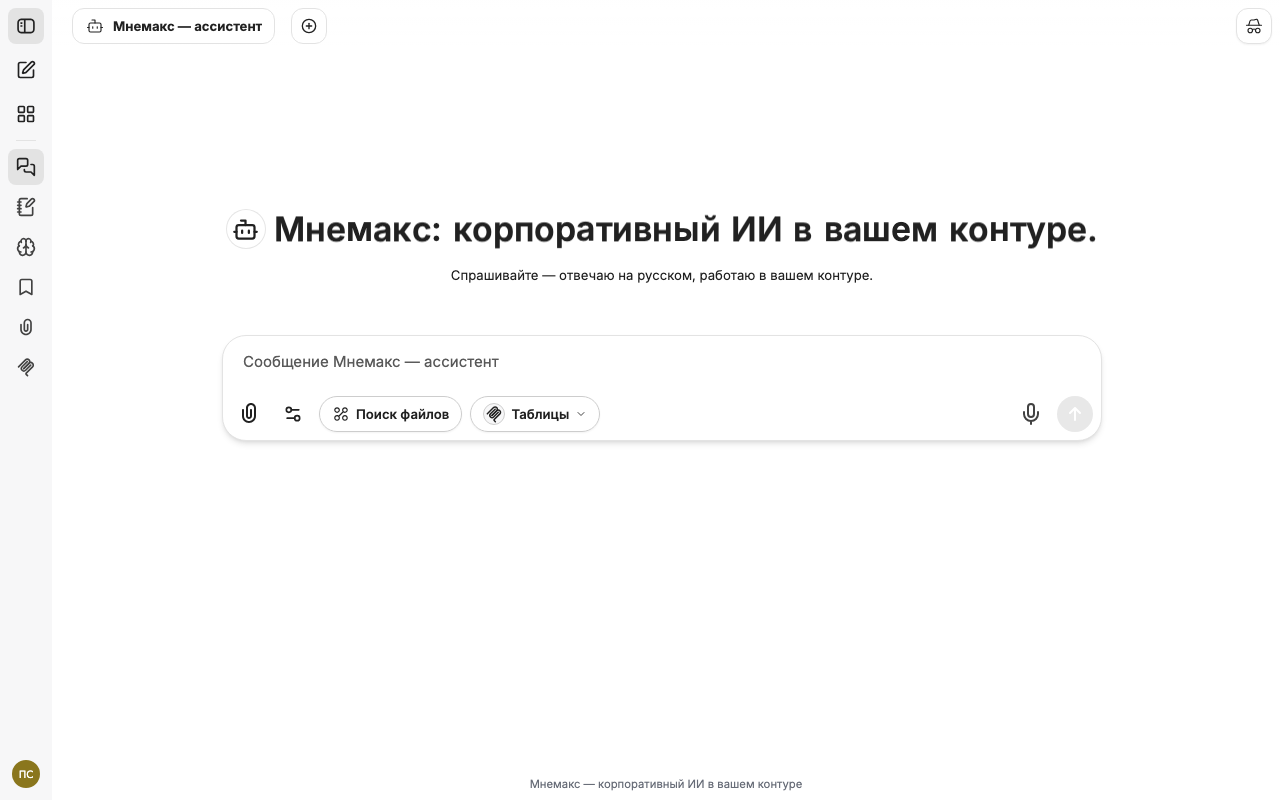Image resolution: width=1280 pixels, height=800 pixels.
Task: Open the apps grid icon in sidebar
Action: click(26, 114)
